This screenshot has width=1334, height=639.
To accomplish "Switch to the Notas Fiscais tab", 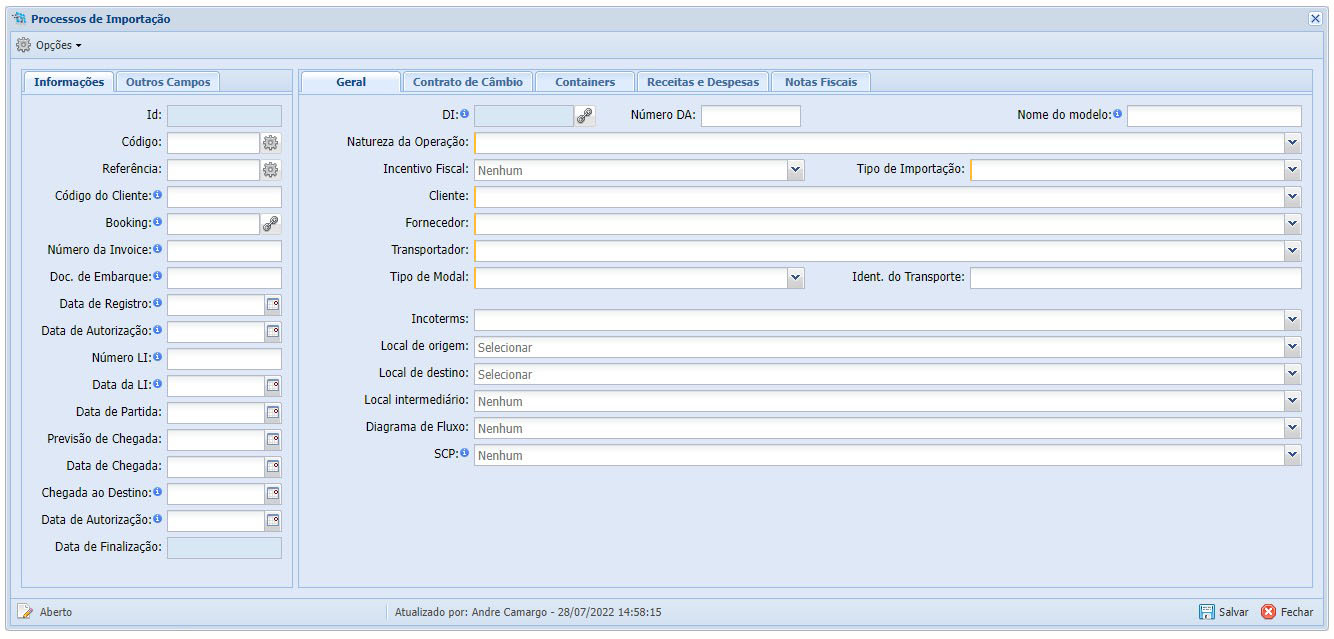I will coord(821,82).
